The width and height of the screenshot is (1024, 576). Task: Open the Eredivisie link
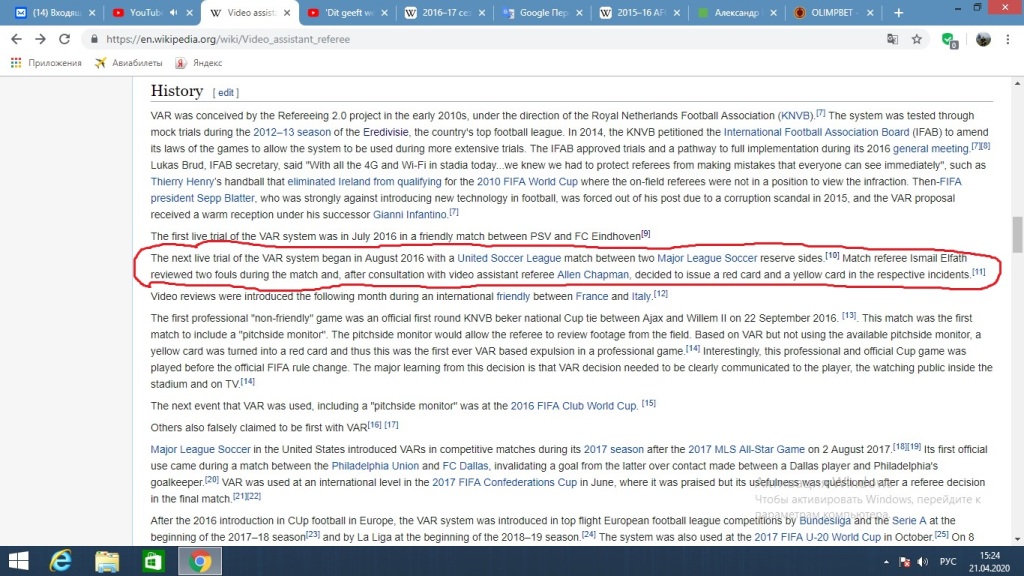tap(385, 132)
